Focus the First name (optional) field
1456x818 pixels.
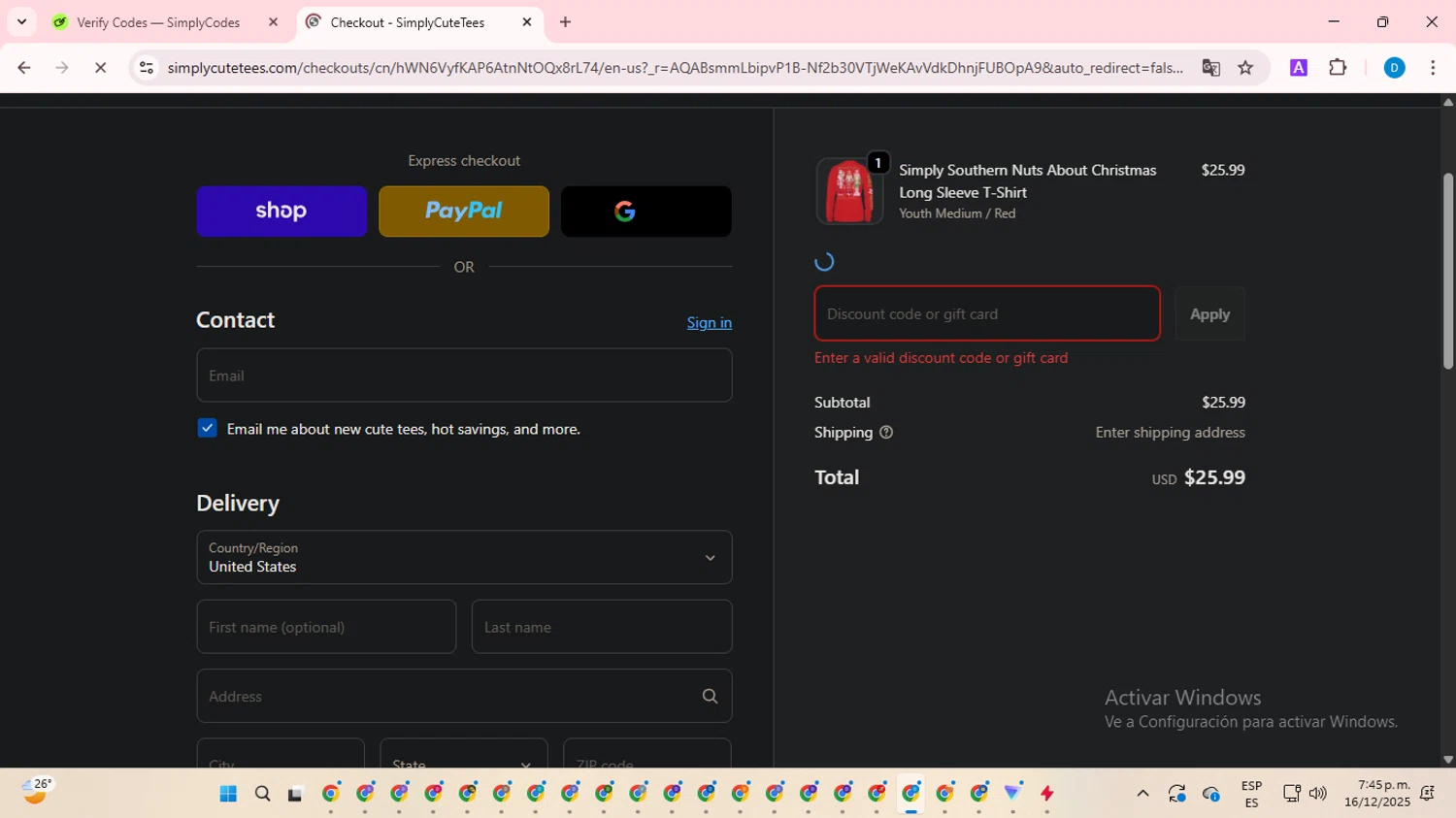pyautogui.click(x=326, y=627)
